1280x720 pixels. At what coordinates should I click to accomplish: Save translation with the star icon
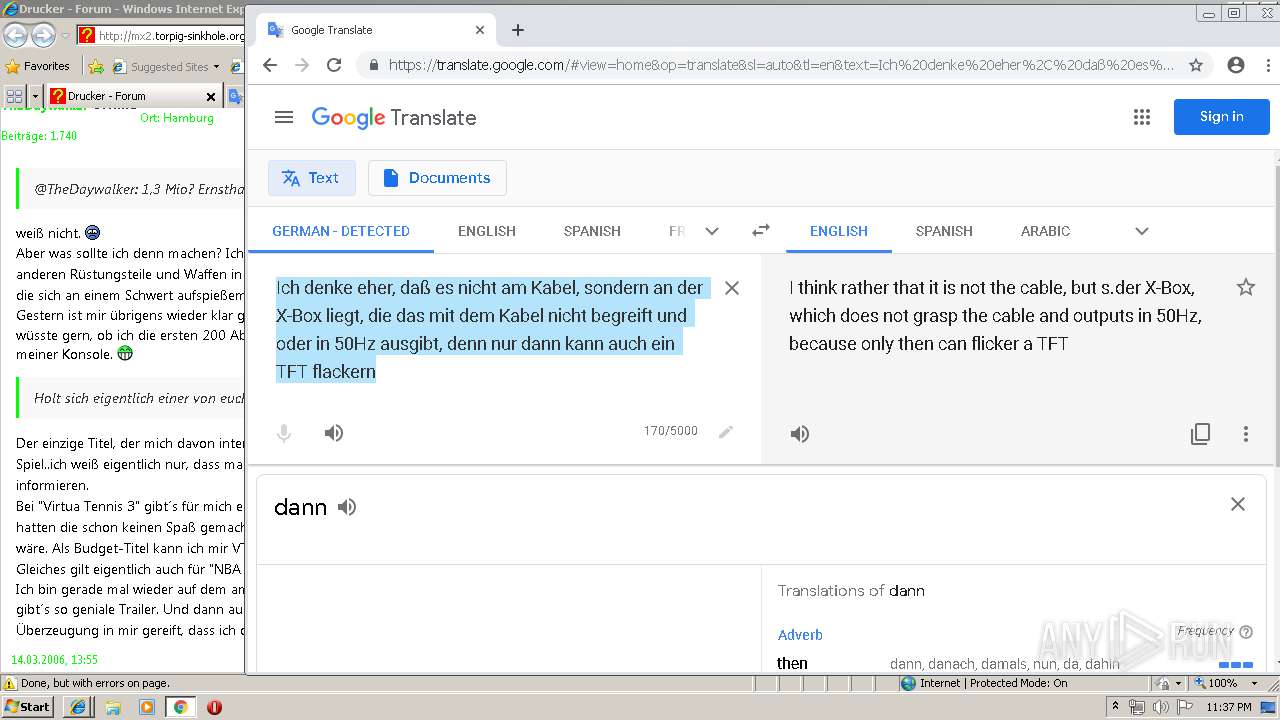coord(1246,288)
